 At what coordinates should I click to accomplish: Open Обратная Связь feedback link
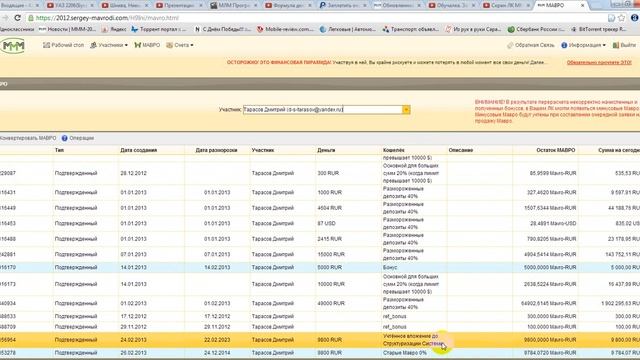click(531, 45)
